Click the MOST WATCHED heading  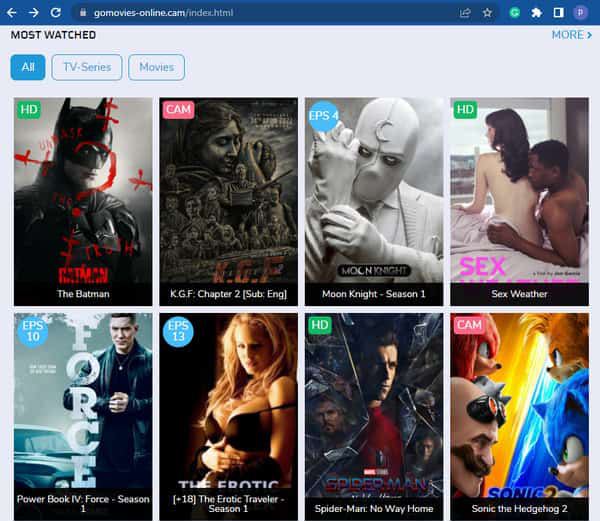coord(53,35)
